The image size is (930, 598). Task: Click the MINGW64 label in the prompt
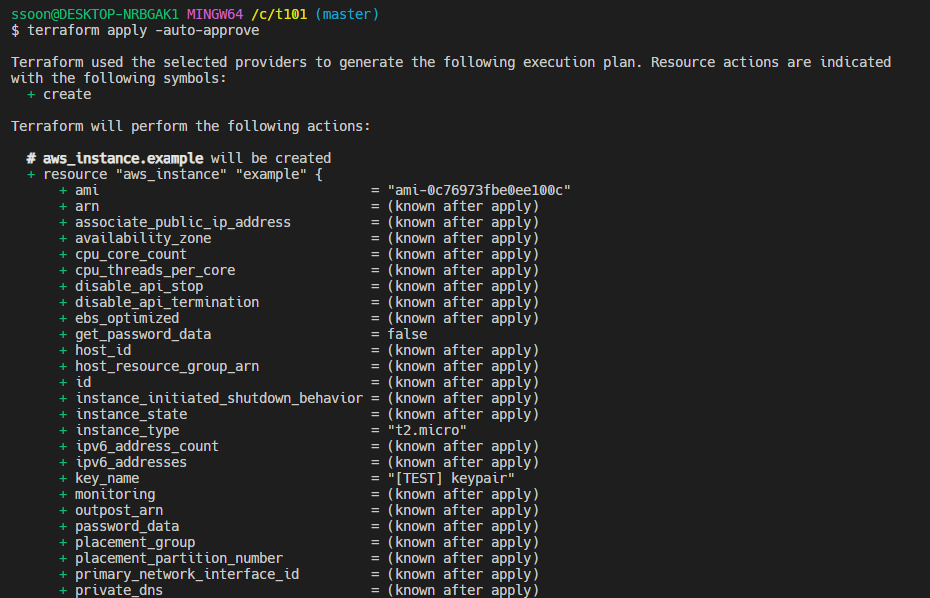coord(215,14)
